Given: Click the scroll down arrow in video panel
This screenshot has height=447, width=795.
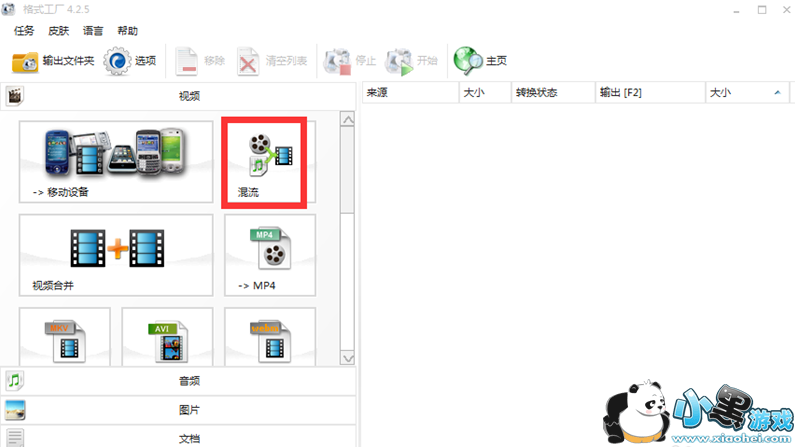Looking at the screenshot, I should (x=348, y=358).
